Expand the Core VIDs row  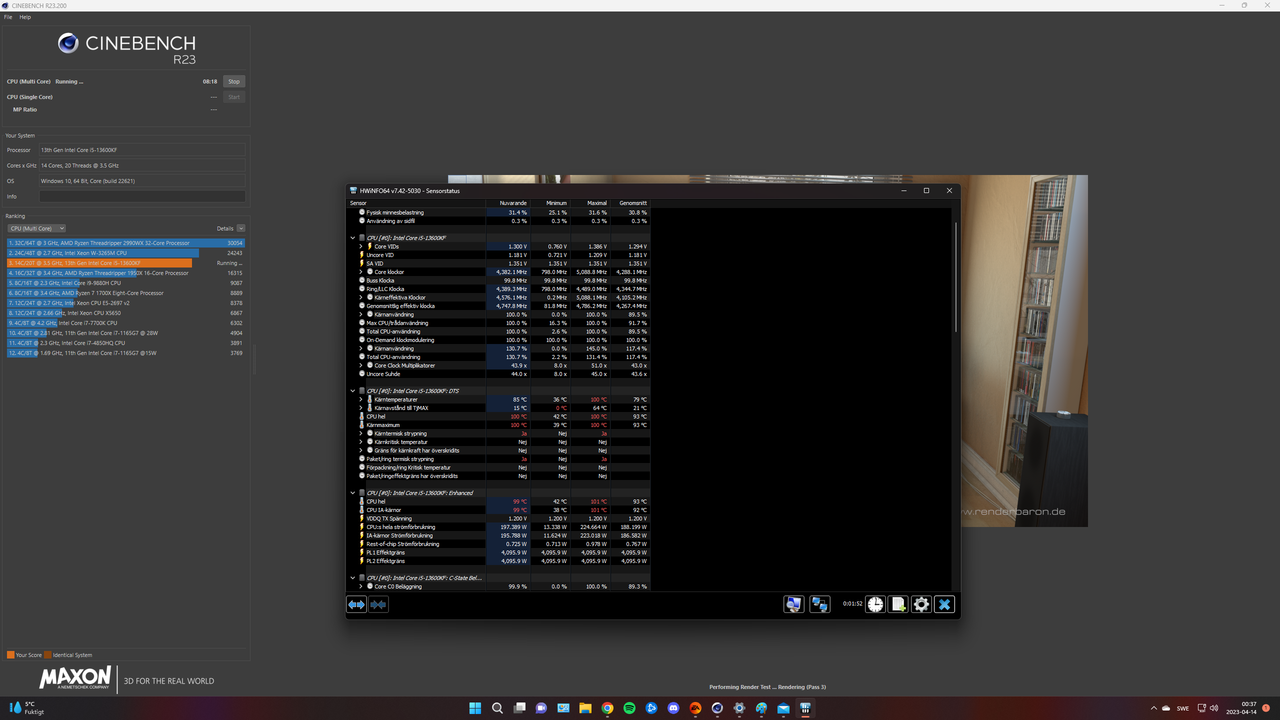pos(361,246)
